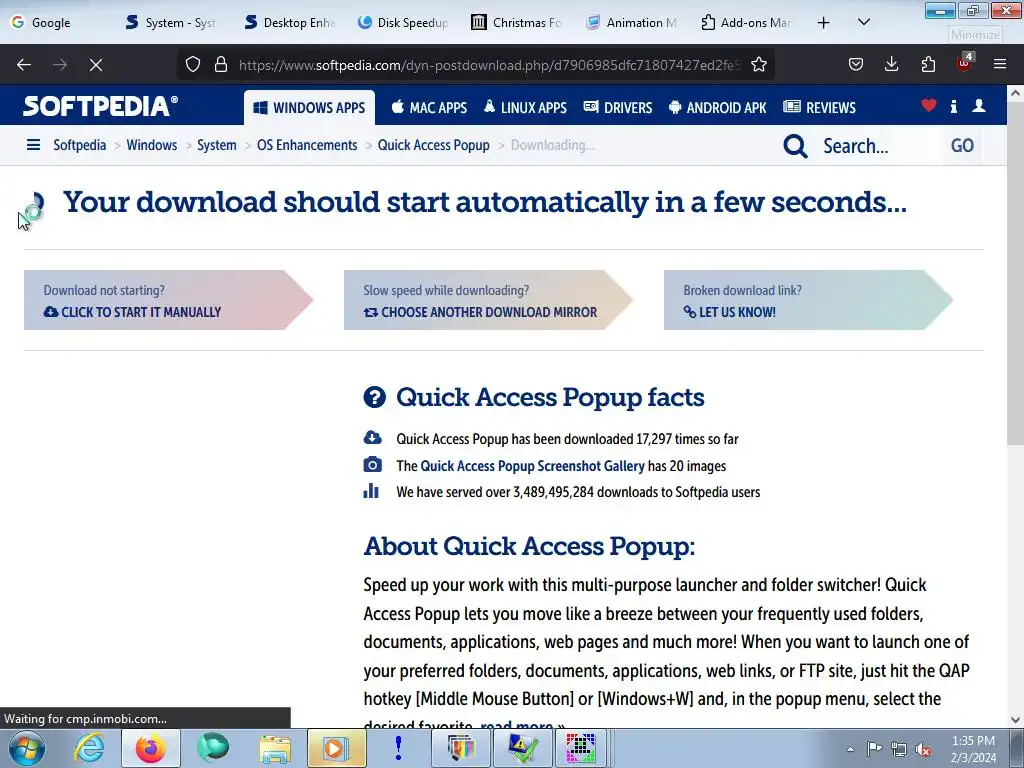Screen dimensions: 1024x768
Task: Switch to the System tab
Action: click(171, 23)
